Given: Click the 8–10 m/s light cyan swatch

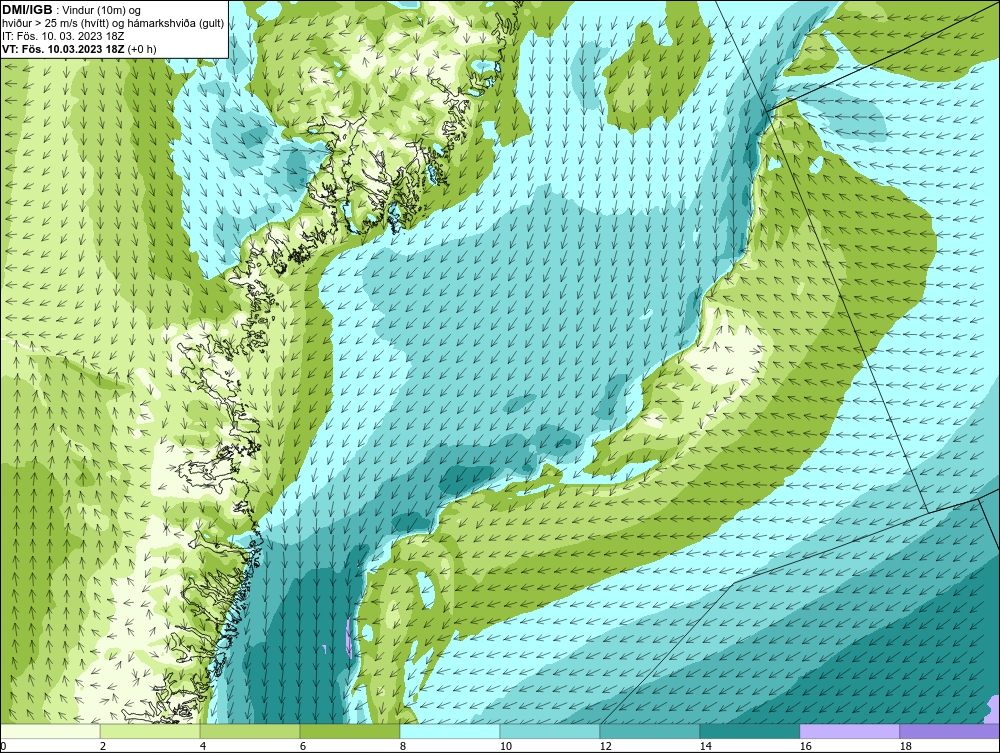Looking at the screenshot, I should [450, 731].
